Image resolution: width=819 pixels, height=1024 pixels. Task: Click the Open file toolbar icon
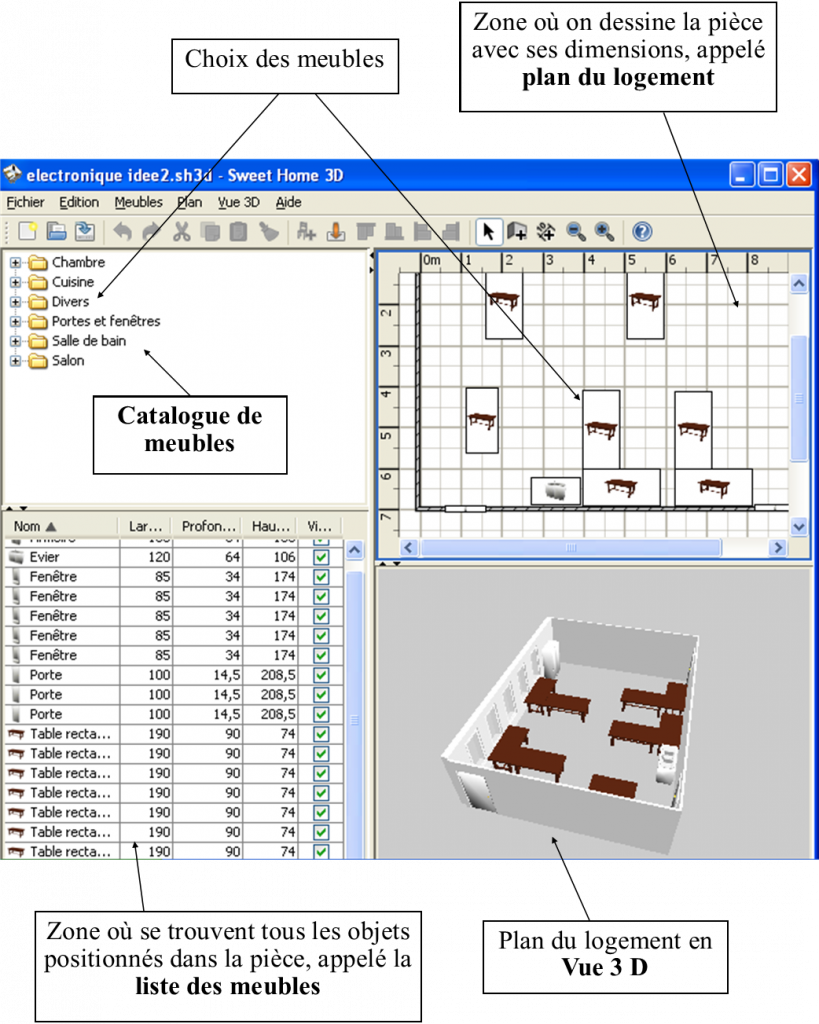(57, 232)
